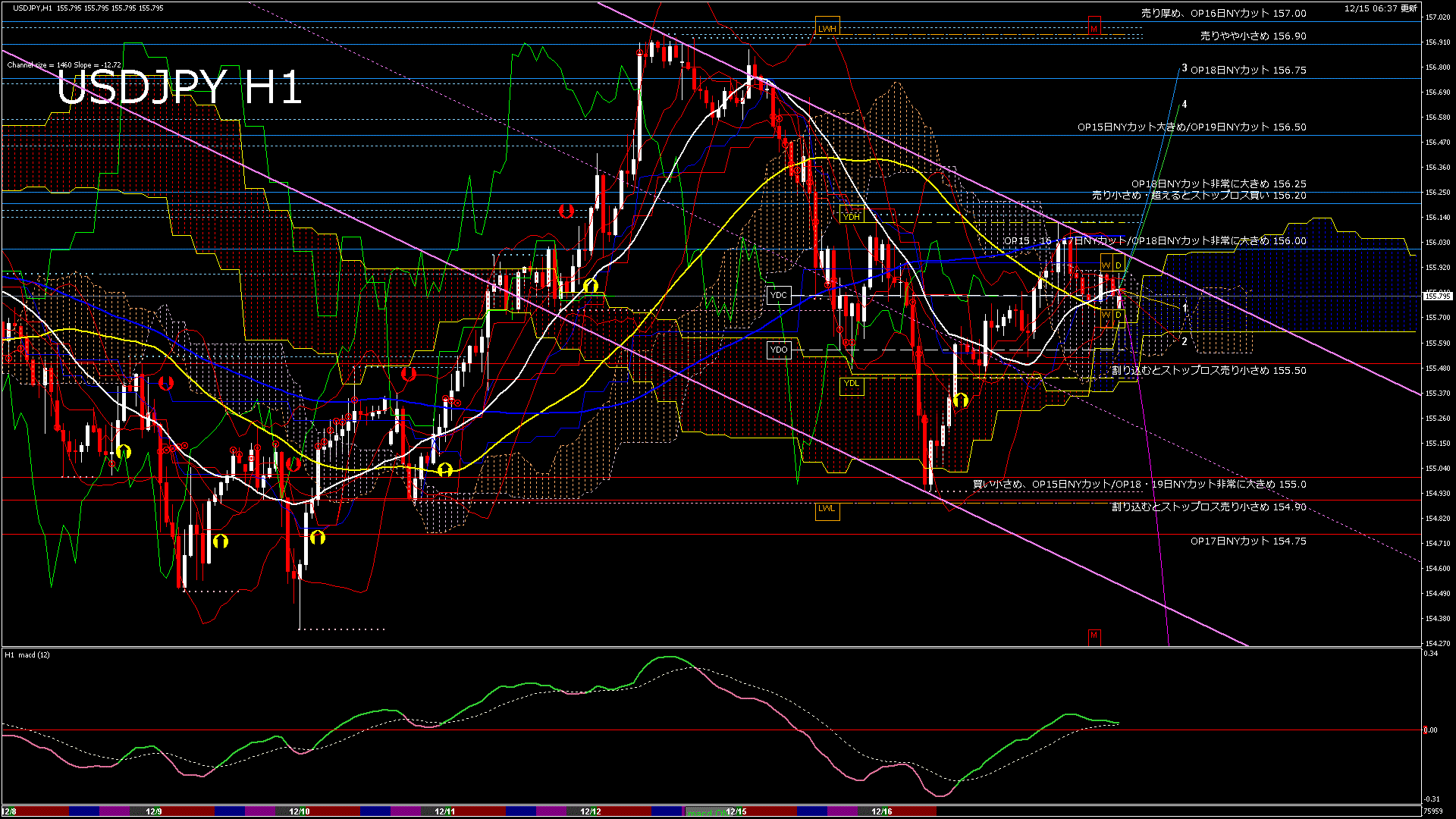Click the 12/15 06:37 更新 timestamp
1456x819 pixels.
[1380, 8]
